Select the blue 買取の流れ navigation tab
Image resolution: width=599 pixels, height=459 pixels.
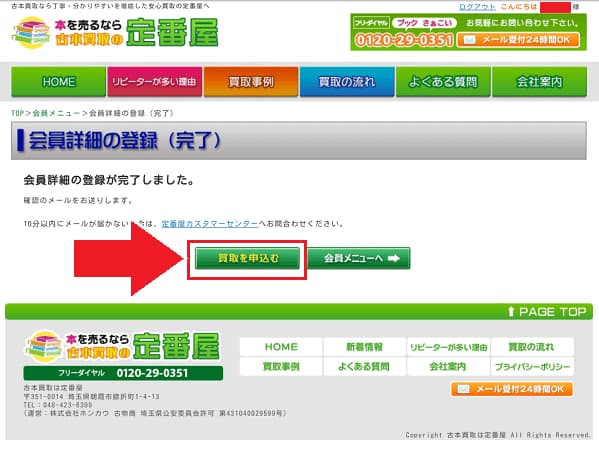(347, 81)
